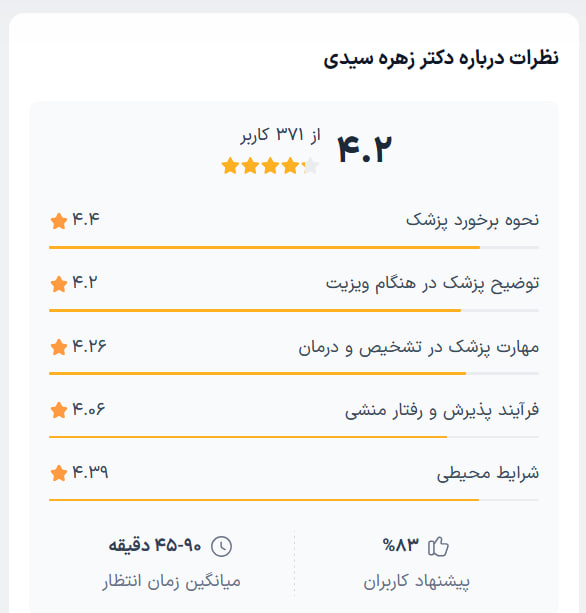The height and width of the screenshot is (613, 586).
Task: Click the star icon beside ۴.۰۶ rating
Action: (x=59, y=410)
